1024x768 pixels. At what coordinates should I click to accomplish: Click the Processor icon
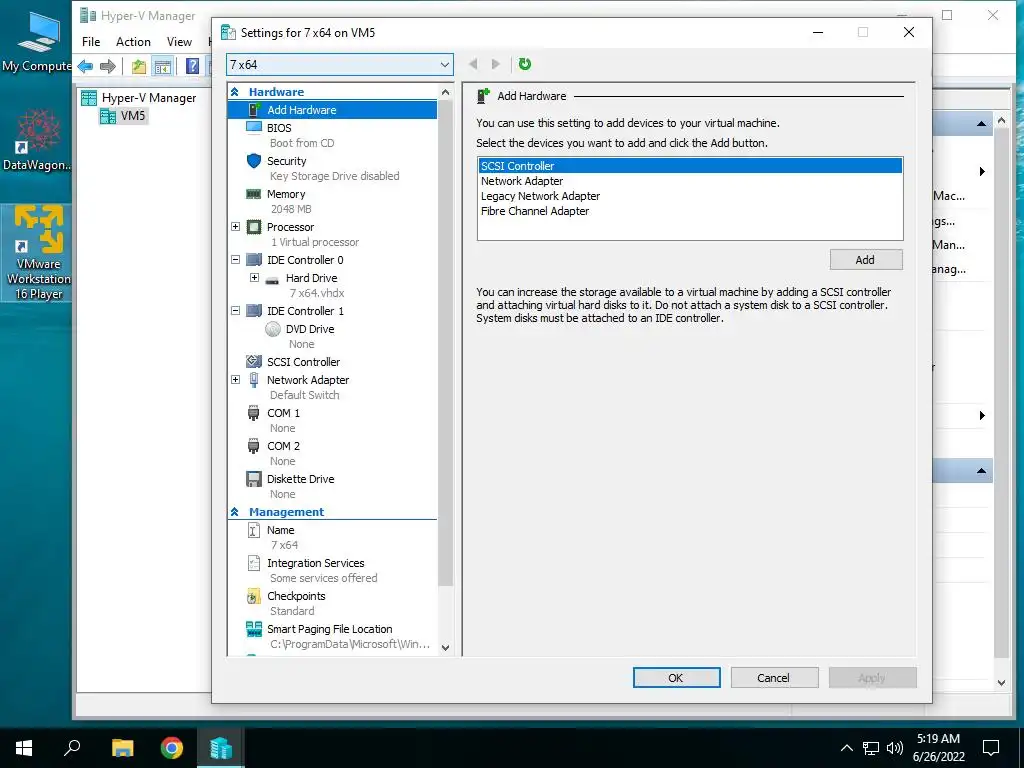(x=254, y=227)
